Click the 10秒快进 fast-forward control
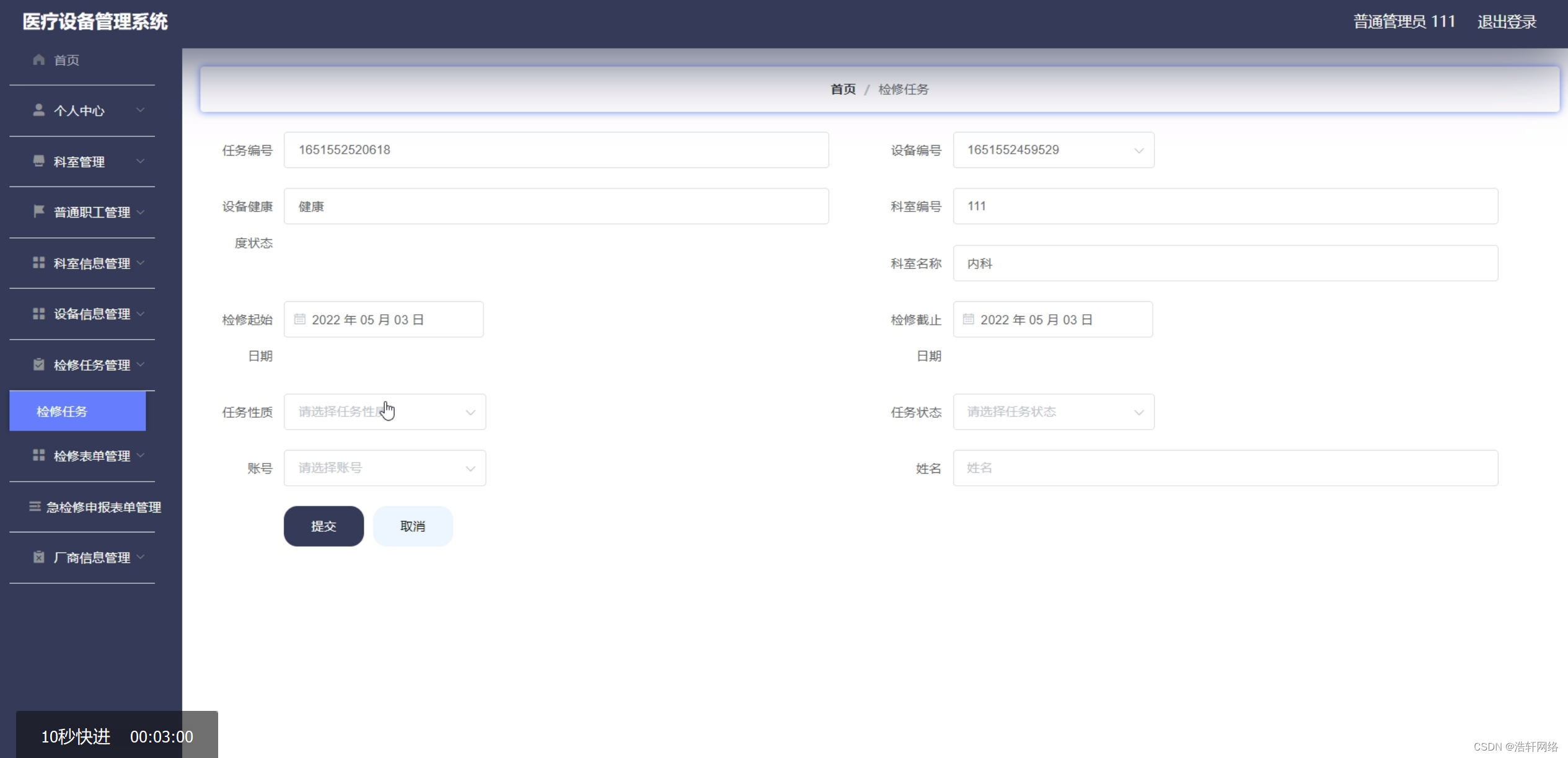 pos(76,736)
